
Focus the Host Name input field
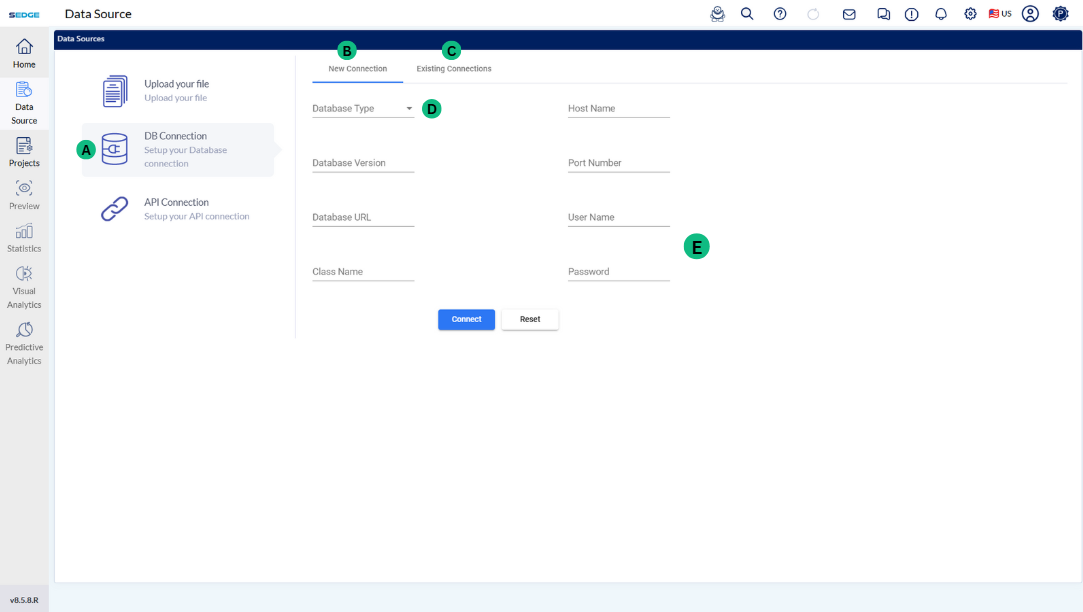pyautogui.click(x=618, y=108)
